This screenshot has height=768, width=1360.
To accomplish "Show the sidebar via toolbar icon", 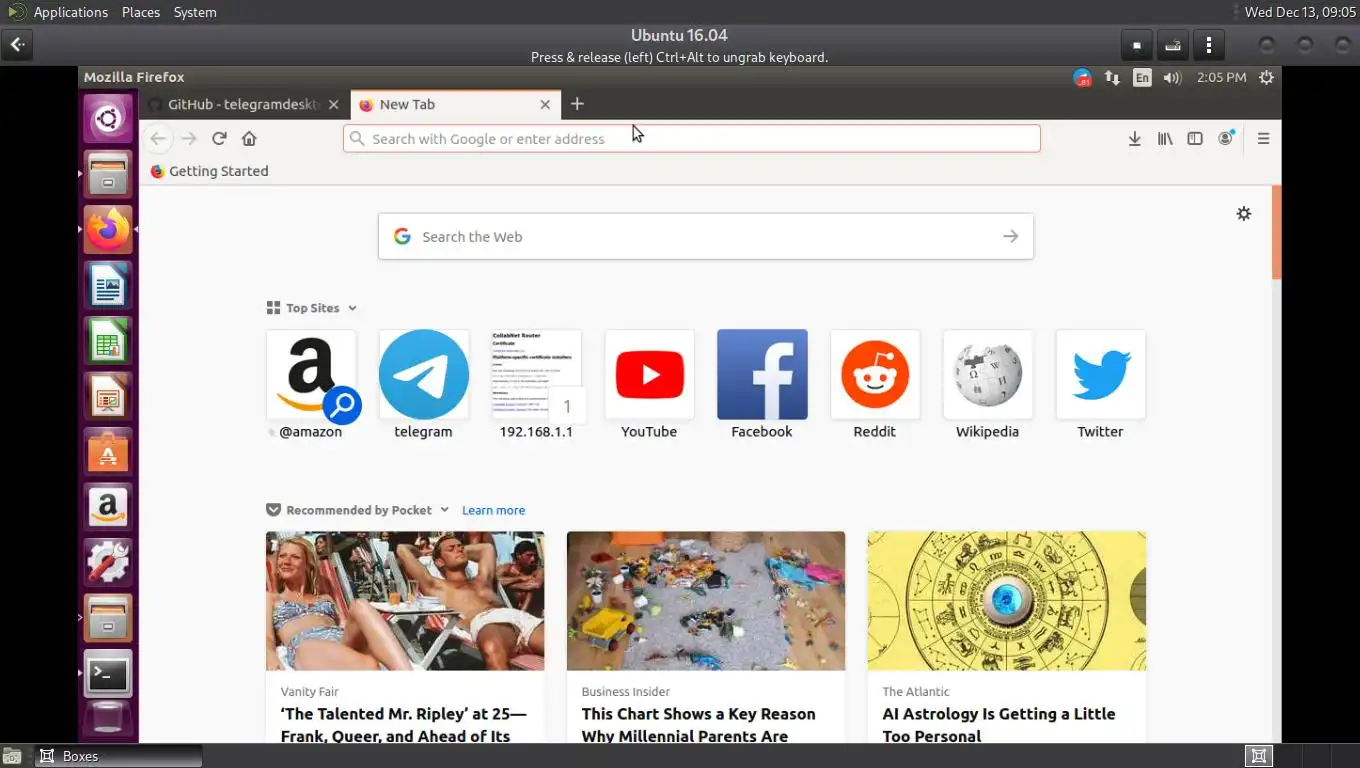I will (x=1195, y=139).
